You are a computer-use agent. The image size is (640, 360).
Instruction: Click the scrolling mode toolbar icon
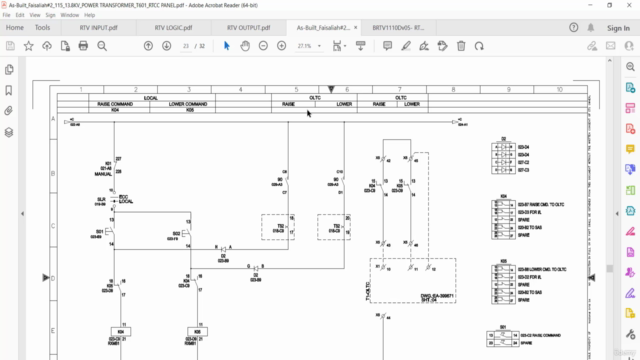(360, 46)
